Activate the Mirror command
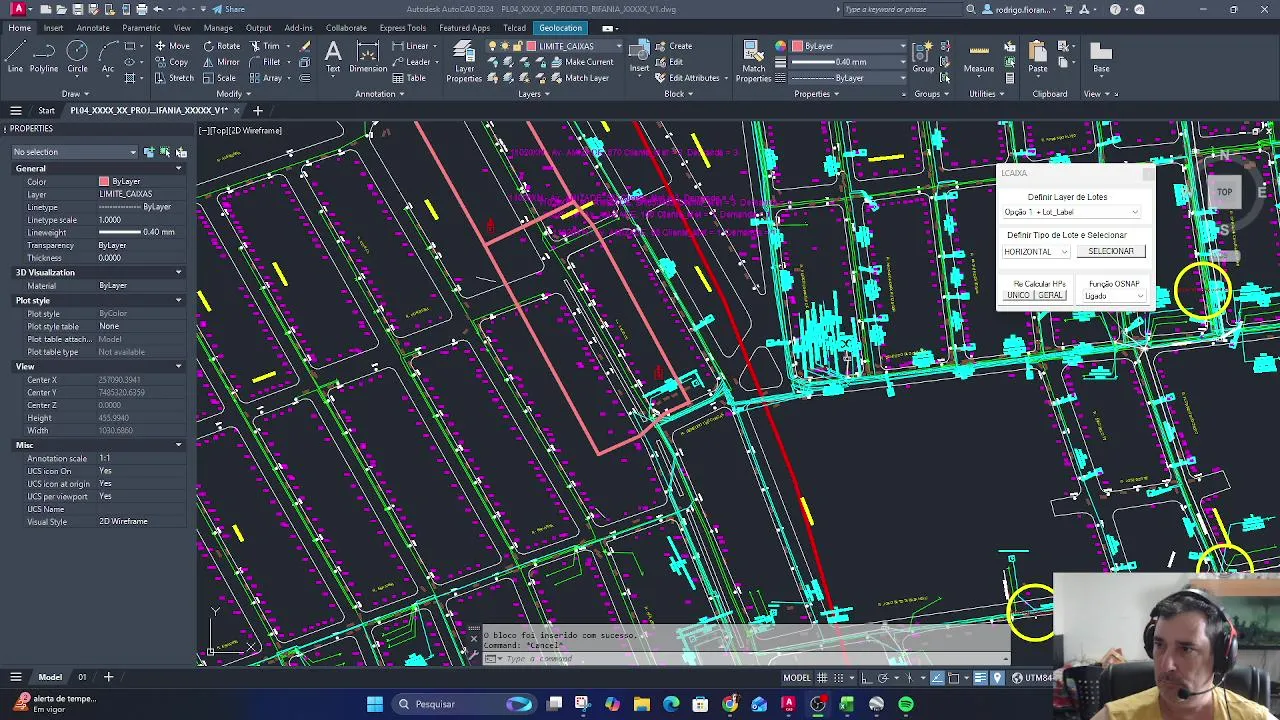1280x720 pixels. click(x=221, y=62)
